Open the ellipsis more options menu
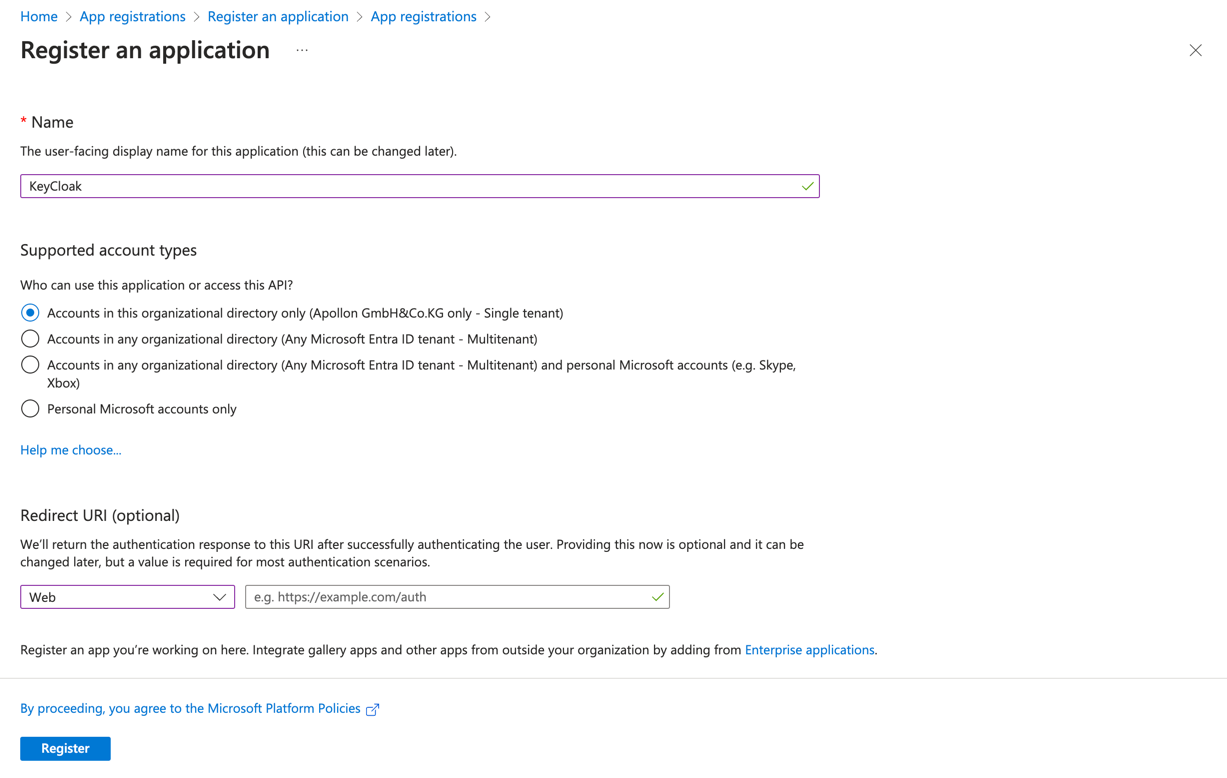 click(x=302, y=50)
